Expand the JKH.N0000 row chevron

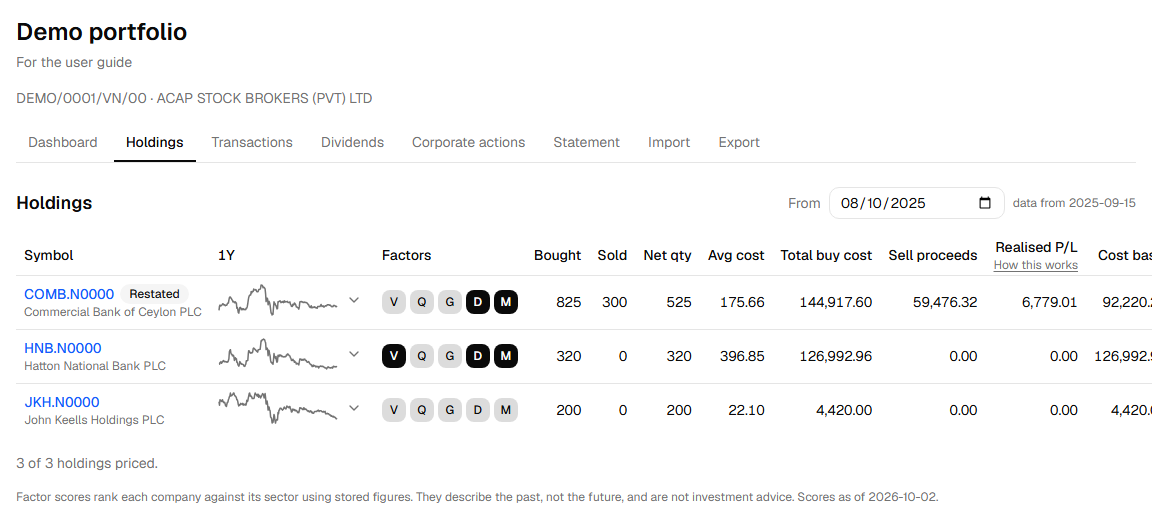[354, 408]
